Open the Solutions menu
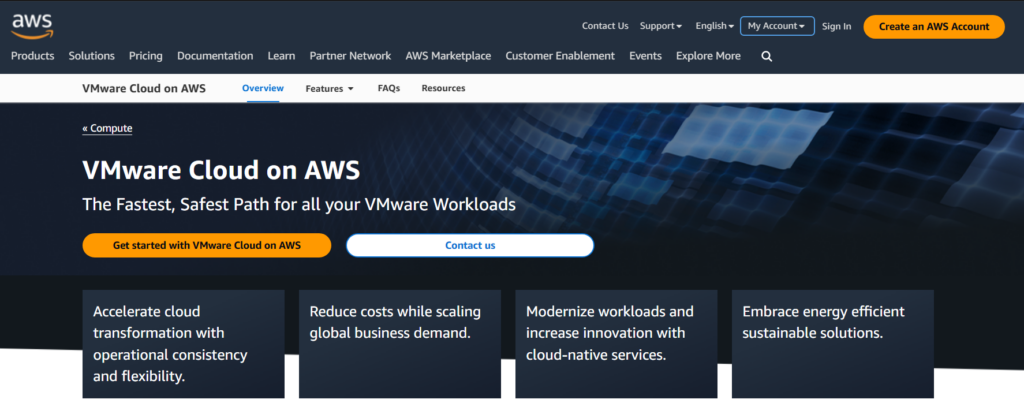Viewport: 1024px width, 418px height. click(x=92, y=56)
